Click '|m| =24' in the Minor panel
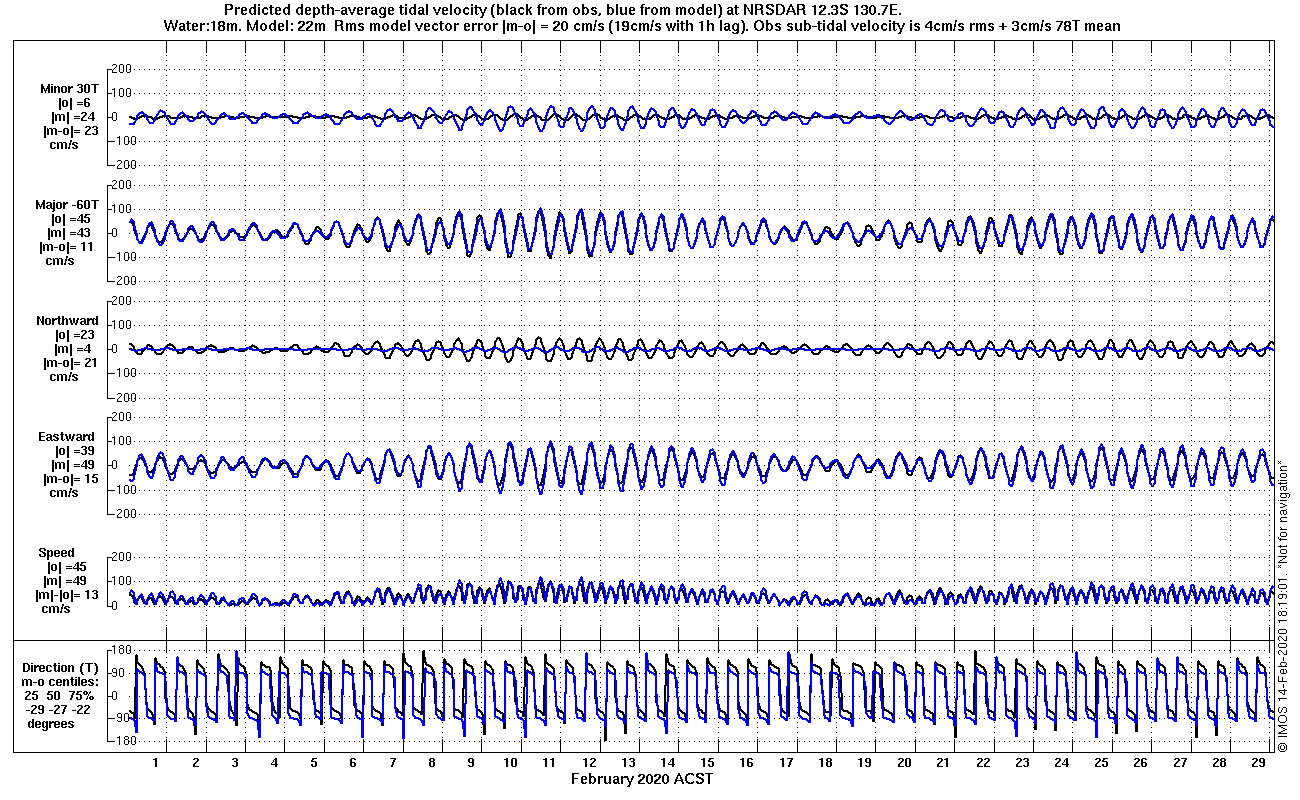This screenshot has height=800, width=1300. pyautogui.click(x=73, y=117)
